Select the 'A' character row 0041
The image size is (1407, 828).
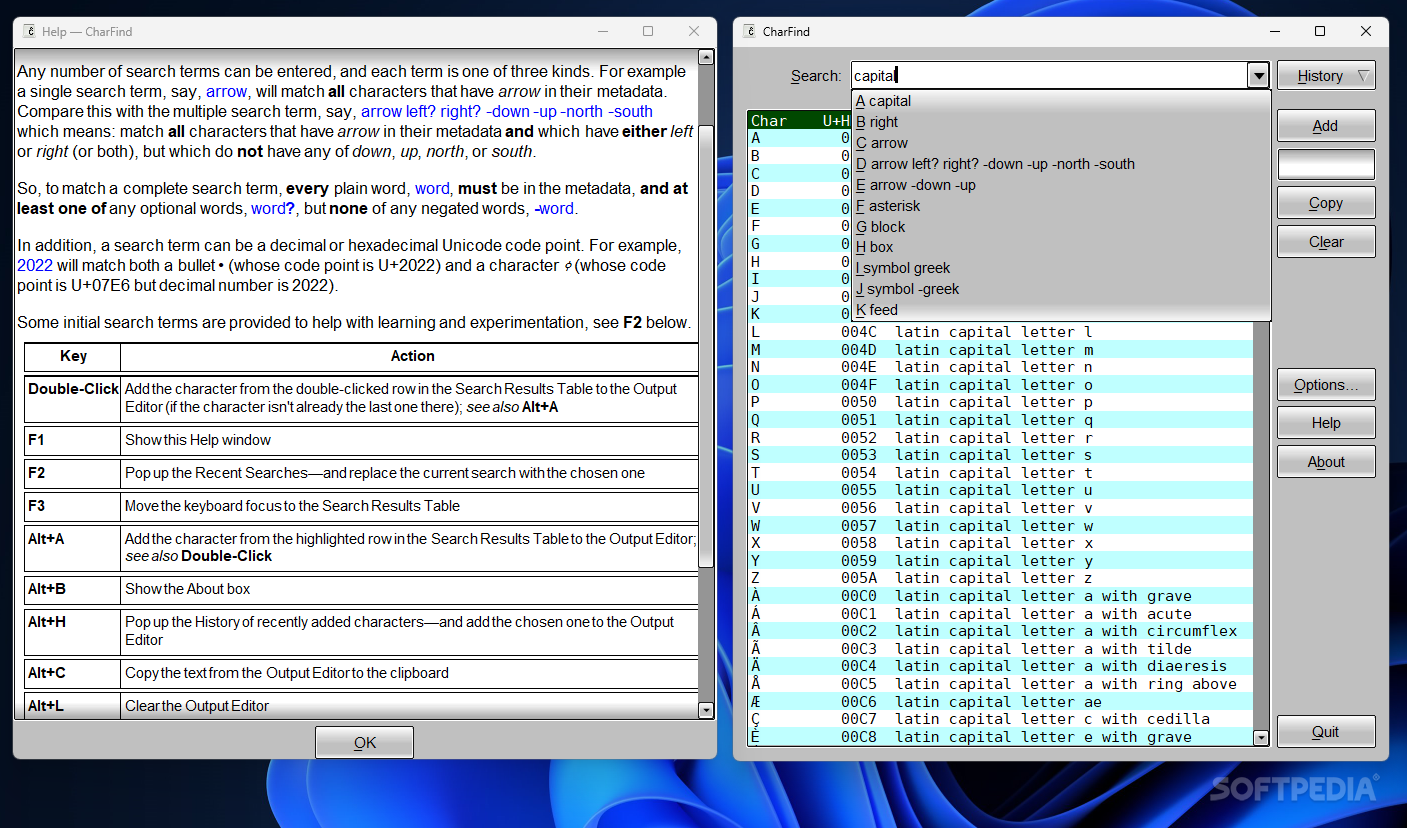point(799,138)
